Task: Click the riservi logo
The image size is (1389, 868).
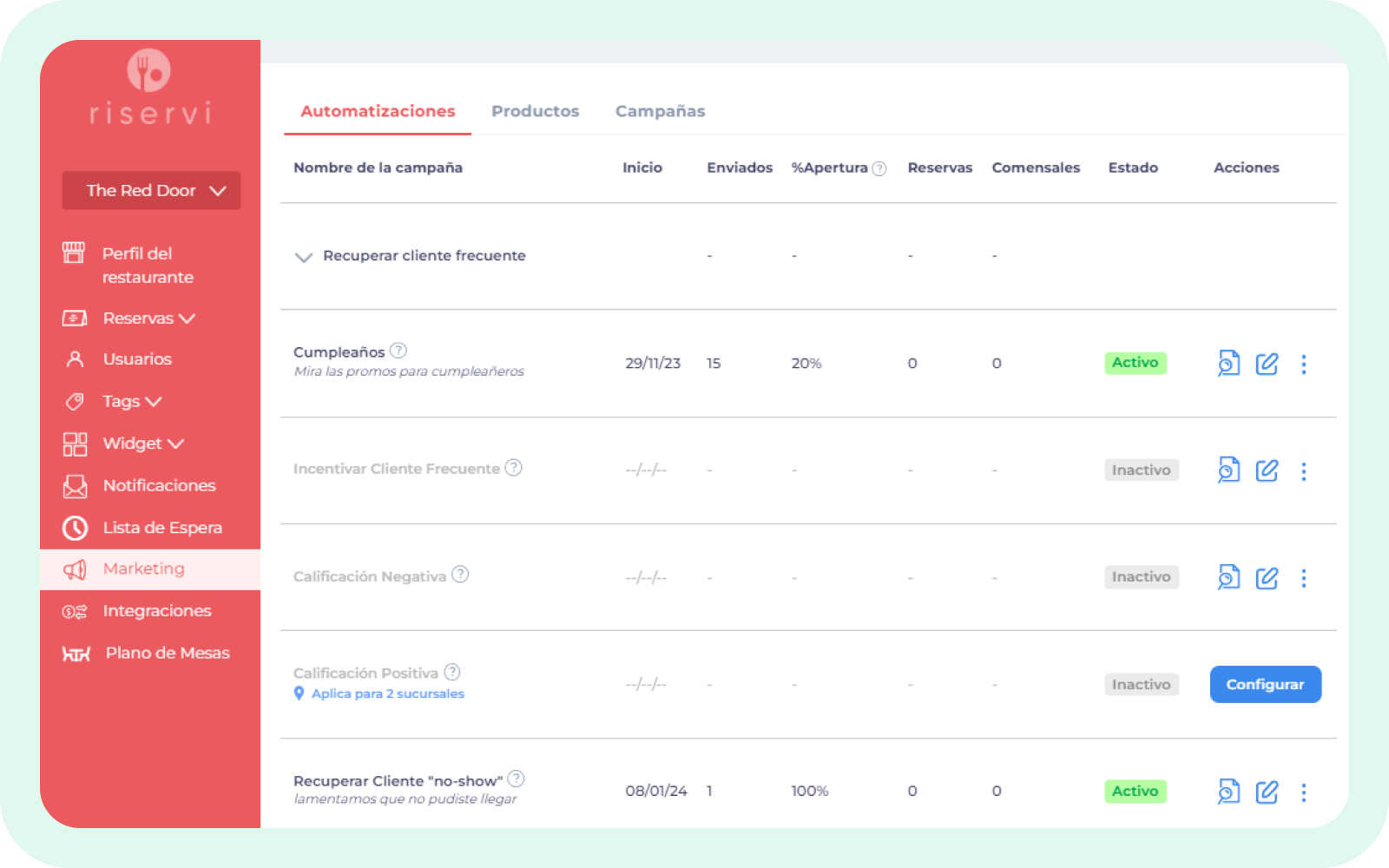Action: click(x=149, y=87)
